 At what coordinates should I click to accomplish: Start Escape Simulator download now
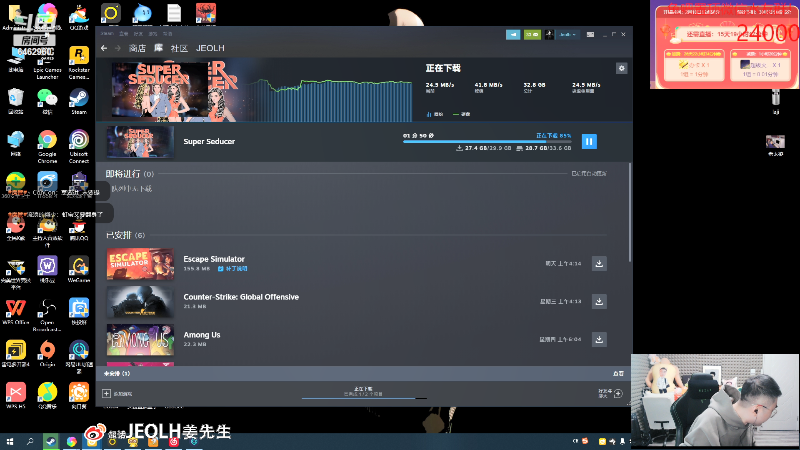click(x=599, y=263)
